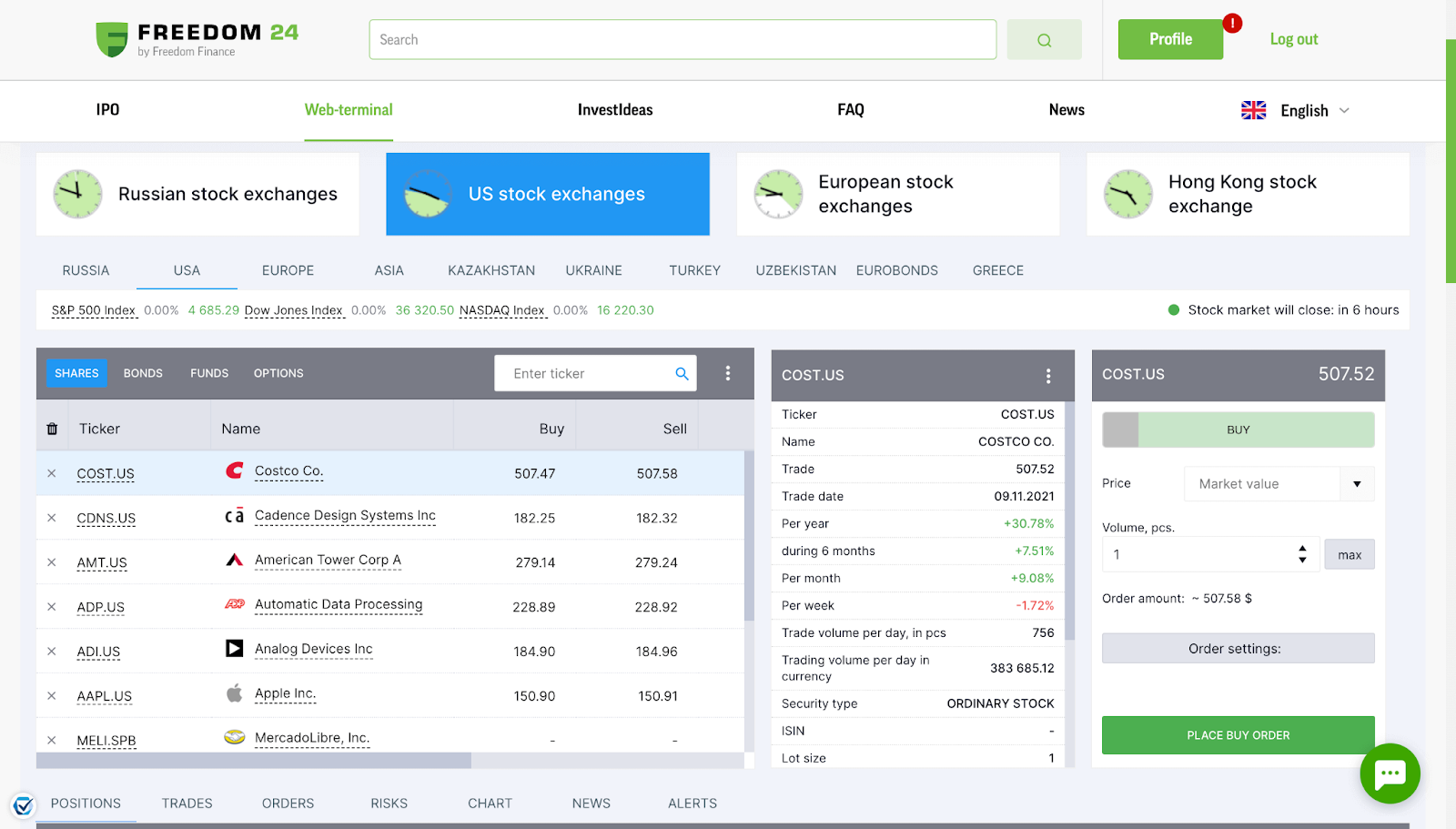The image size is (1456, 829).
Task: Click the Apple logo icon
Action: (235, 693)
